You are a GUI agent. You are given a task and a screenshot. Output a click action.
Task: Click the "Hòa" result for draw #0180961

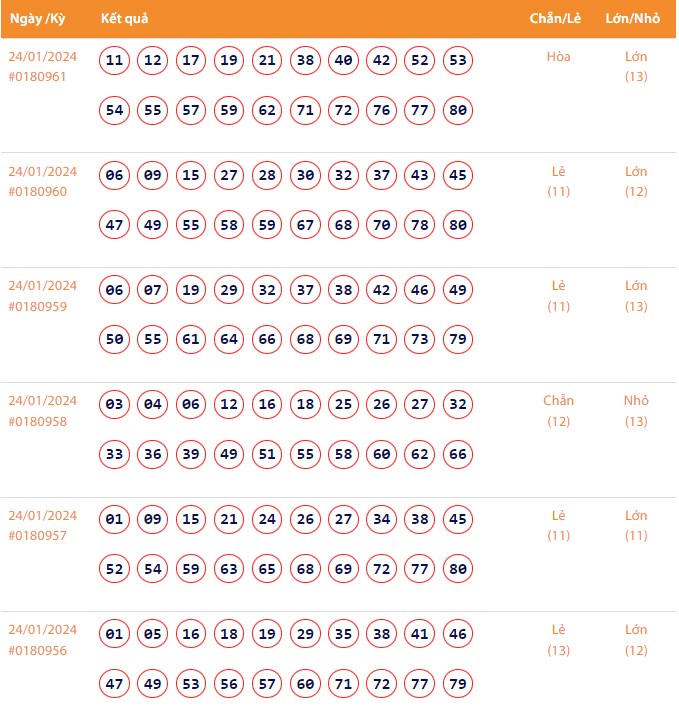[559, 57]
